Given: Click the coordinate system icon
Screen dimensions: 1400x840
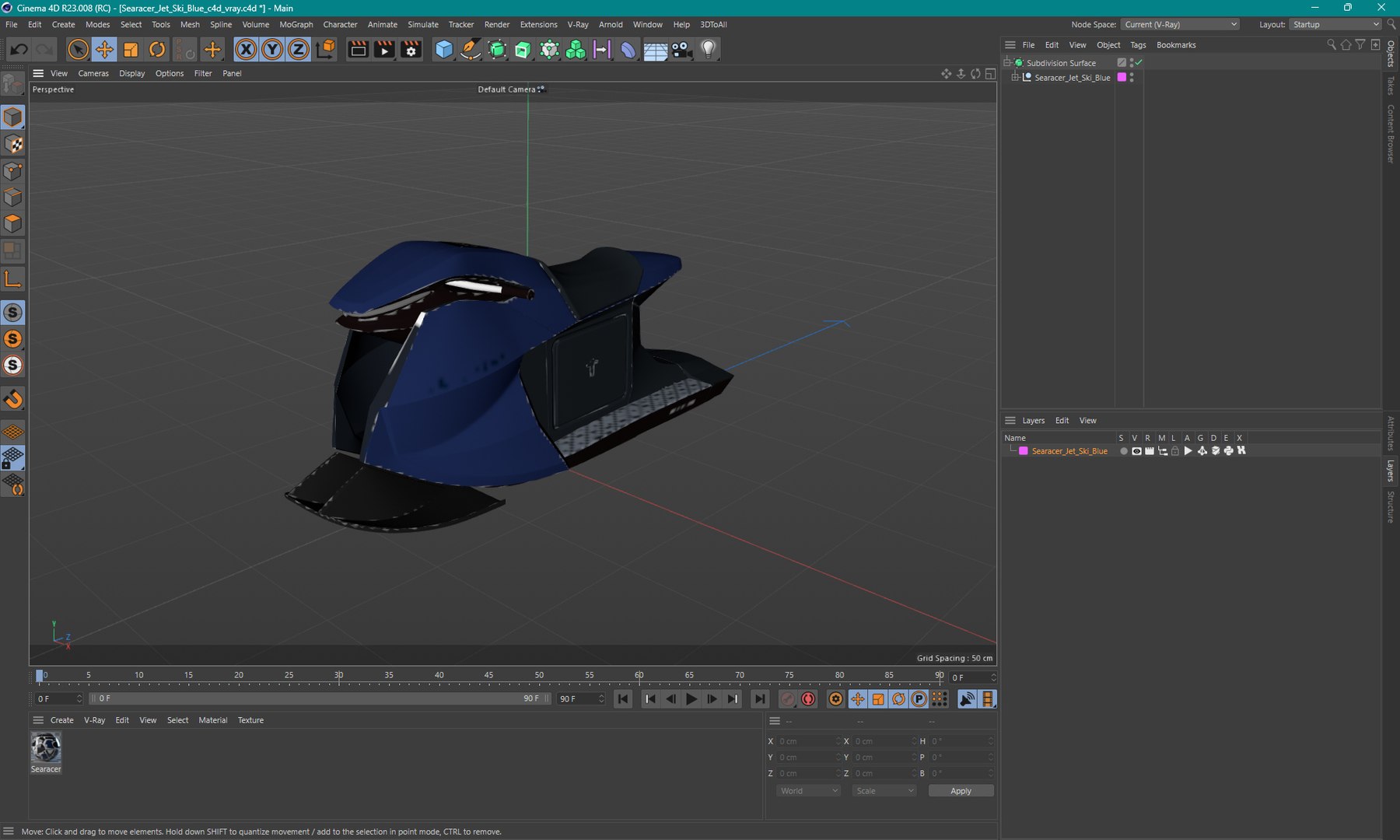Looking at the screenshot, I should 326,50.
